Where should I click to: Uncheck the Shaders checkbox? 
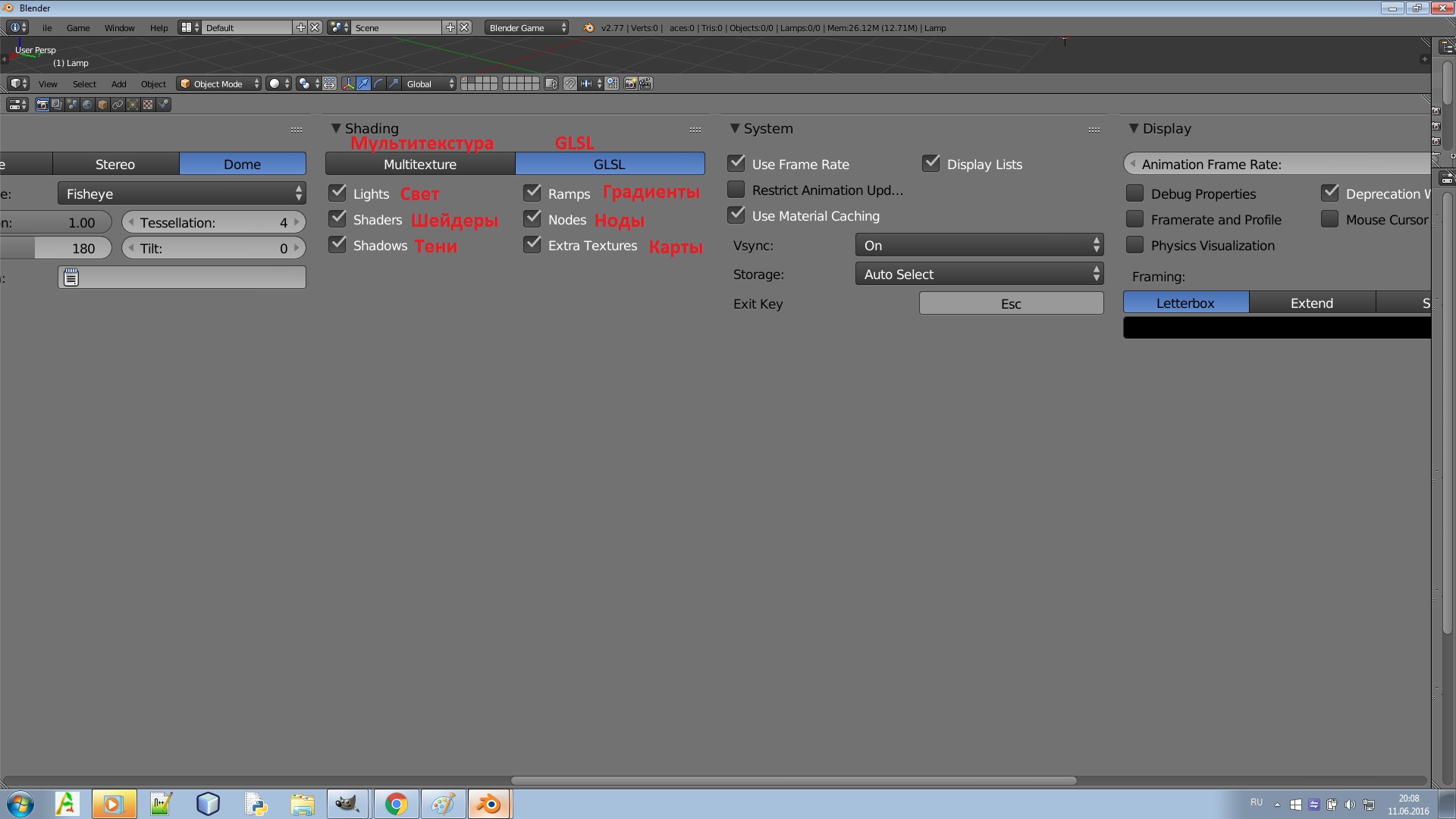click(337, 218)
